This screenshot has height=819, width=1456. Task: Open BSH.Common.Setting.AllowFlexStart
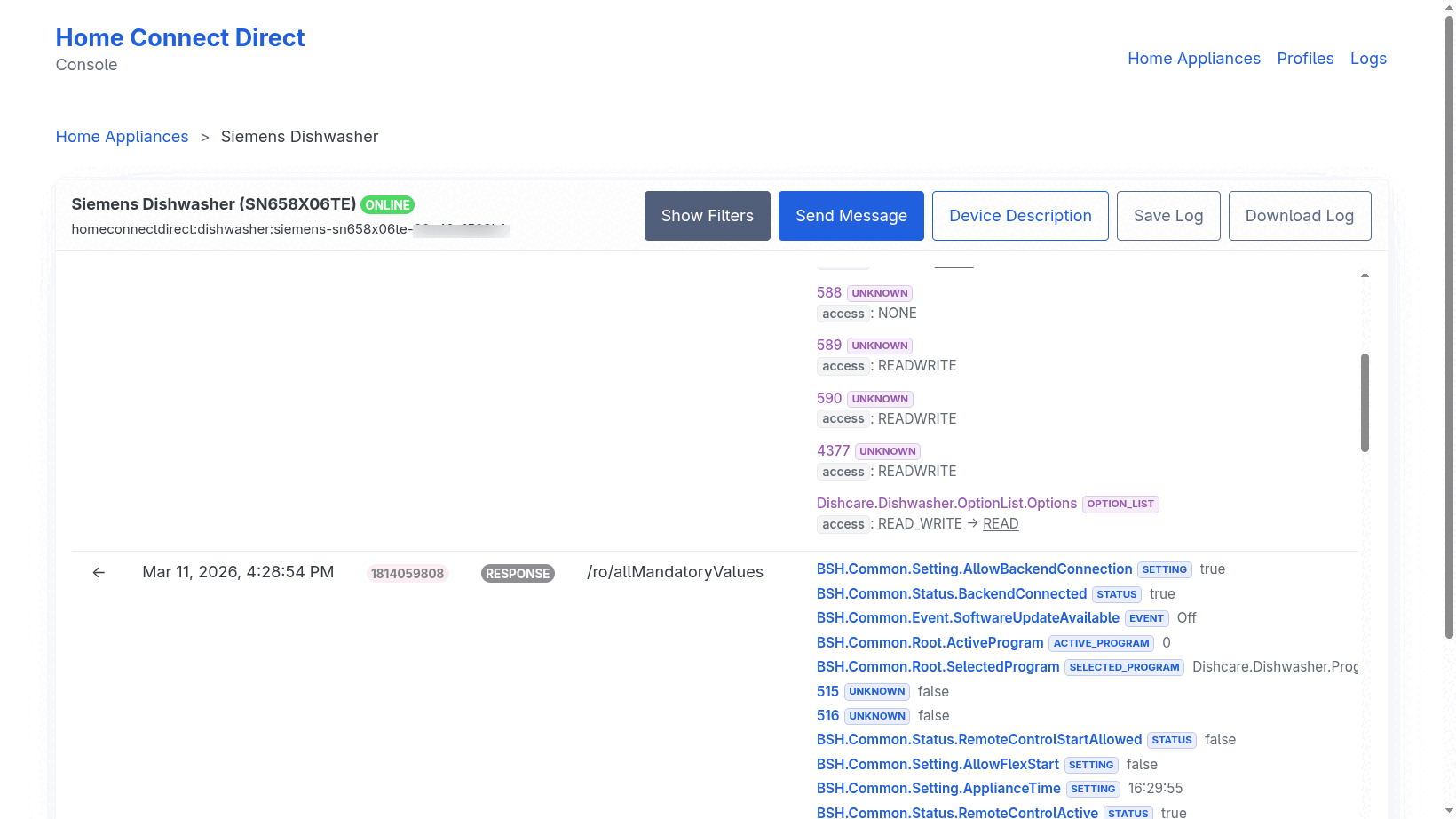pos(938,764)
